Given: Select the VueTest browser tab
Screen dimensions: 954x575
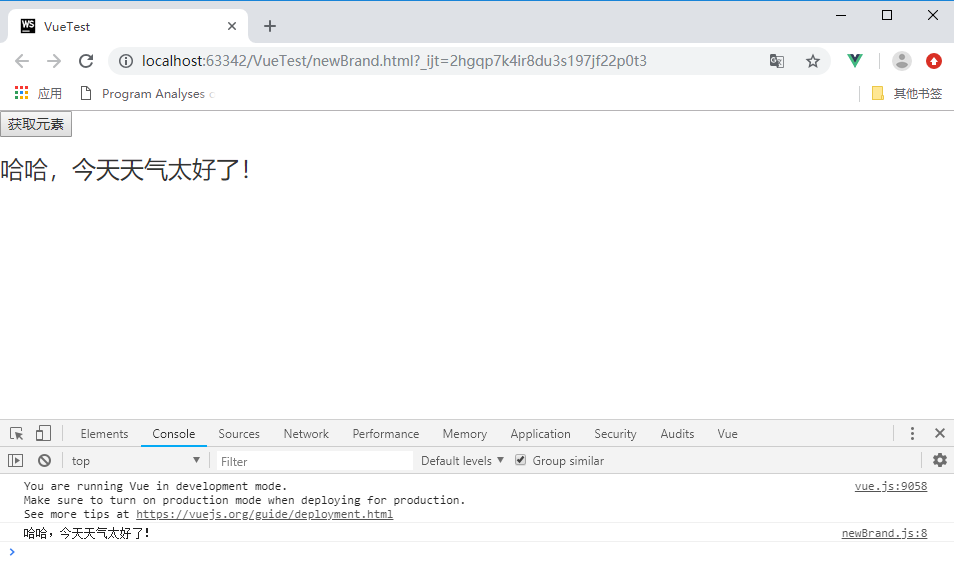Looking at the screenshot, I should coord(128,26).
